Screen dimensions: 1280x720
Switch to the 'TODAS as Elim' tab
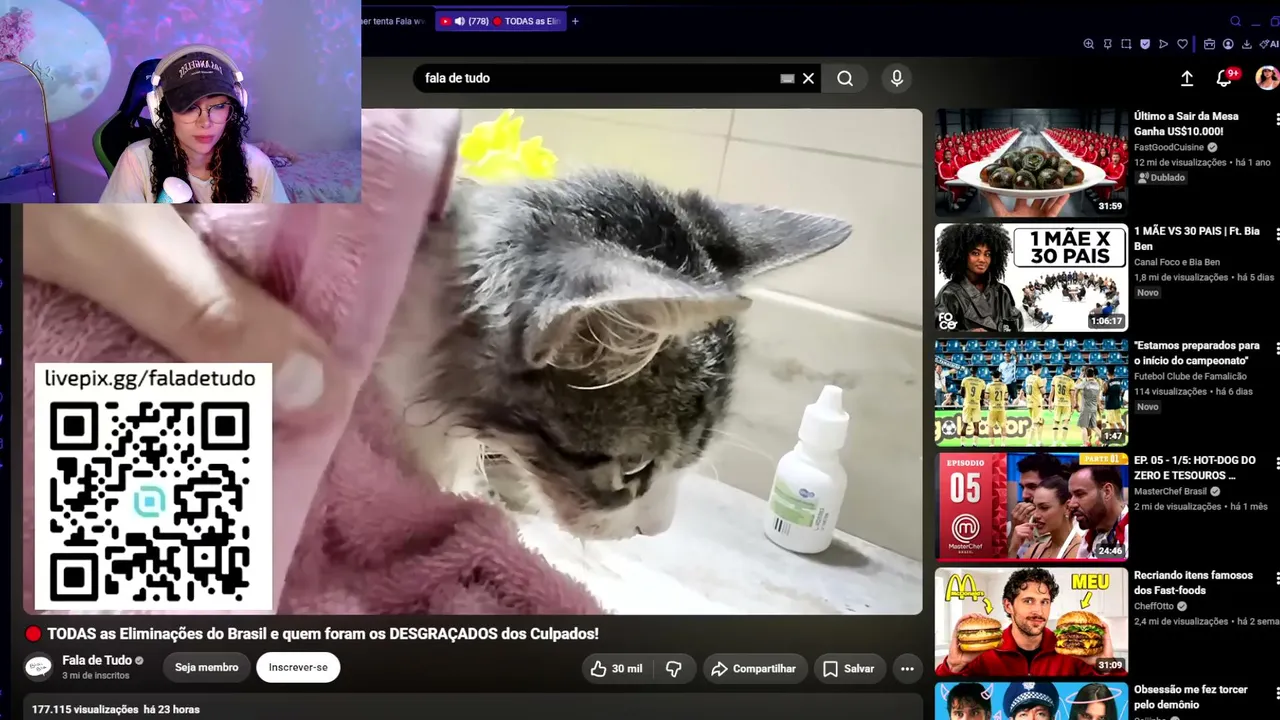pos(501,21)
